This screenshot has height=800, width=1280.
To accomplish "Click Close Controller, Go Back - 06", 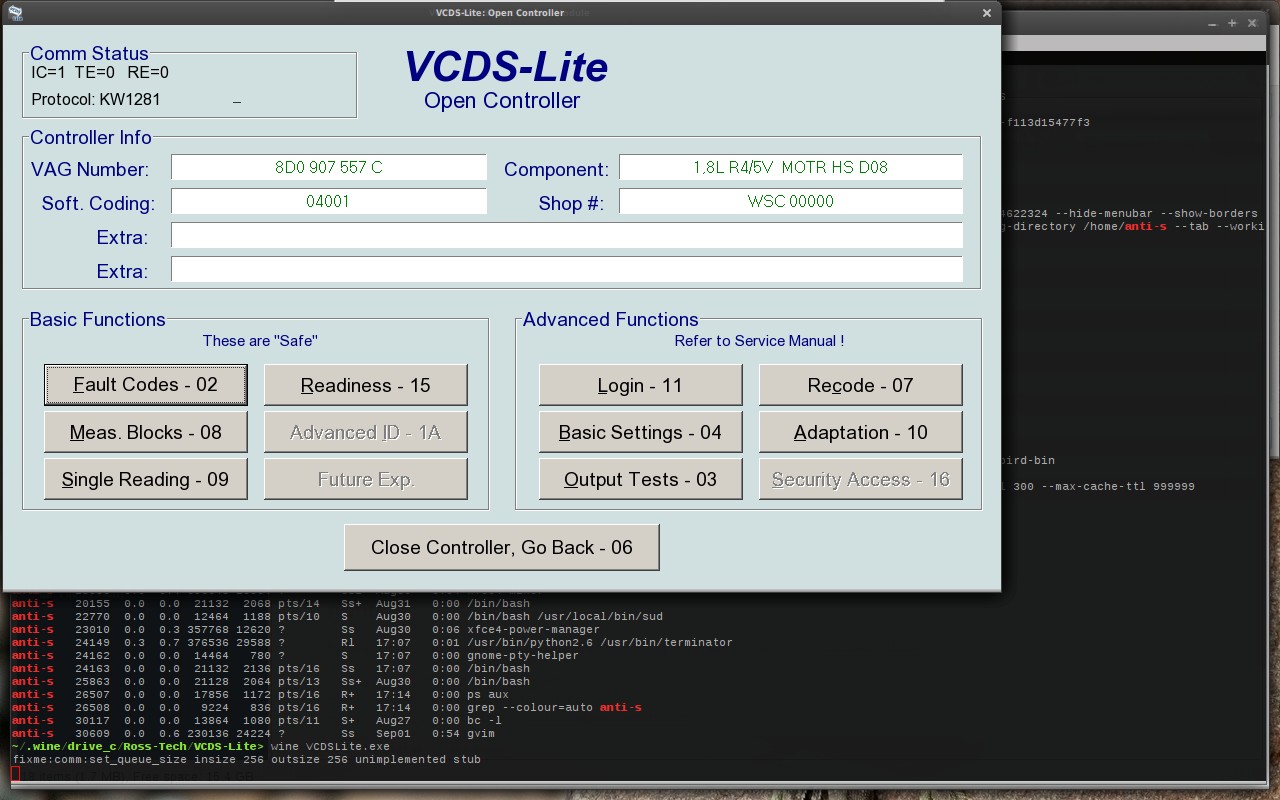I will [x=502, y=547].
